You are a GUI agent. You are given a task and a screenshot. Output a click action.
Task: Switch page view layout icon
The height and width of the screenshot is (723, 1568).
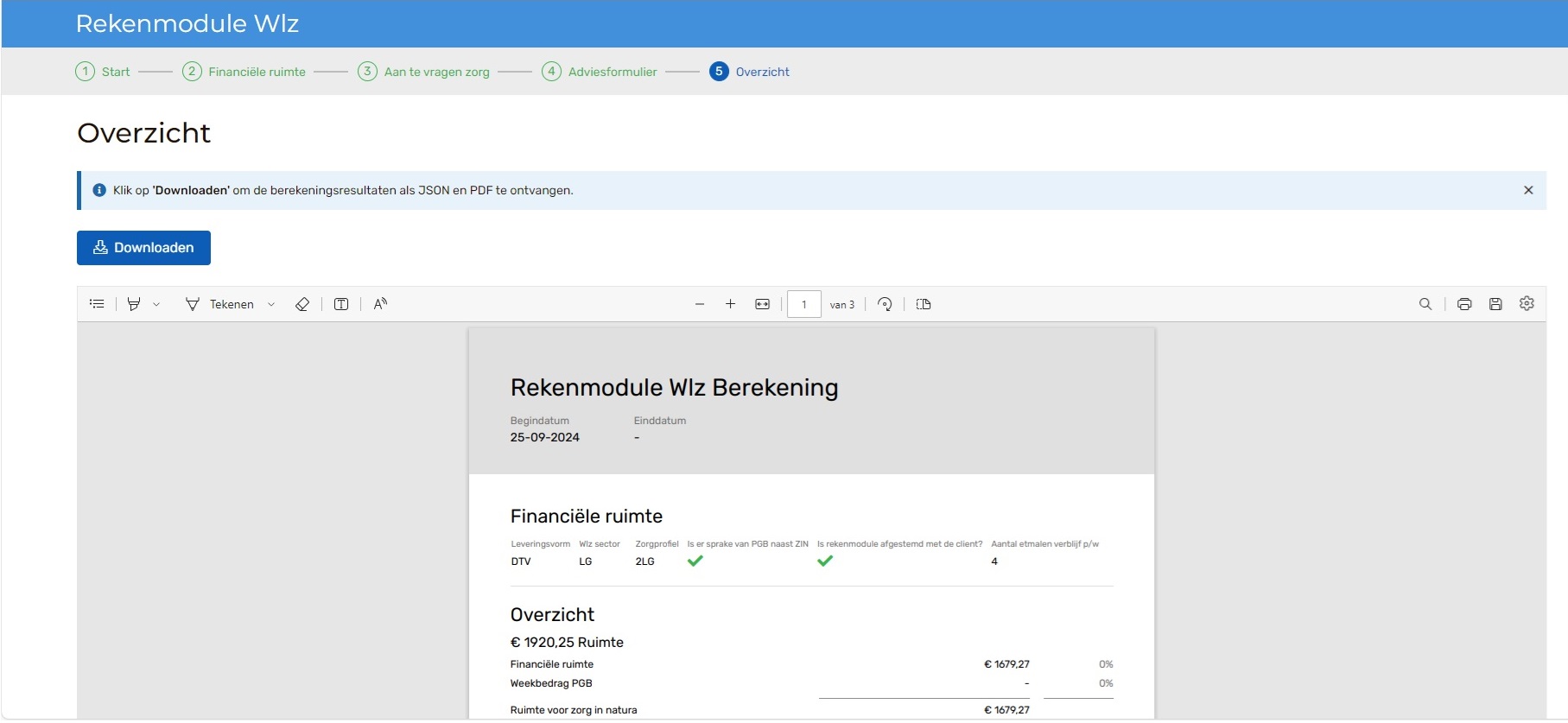924,304
